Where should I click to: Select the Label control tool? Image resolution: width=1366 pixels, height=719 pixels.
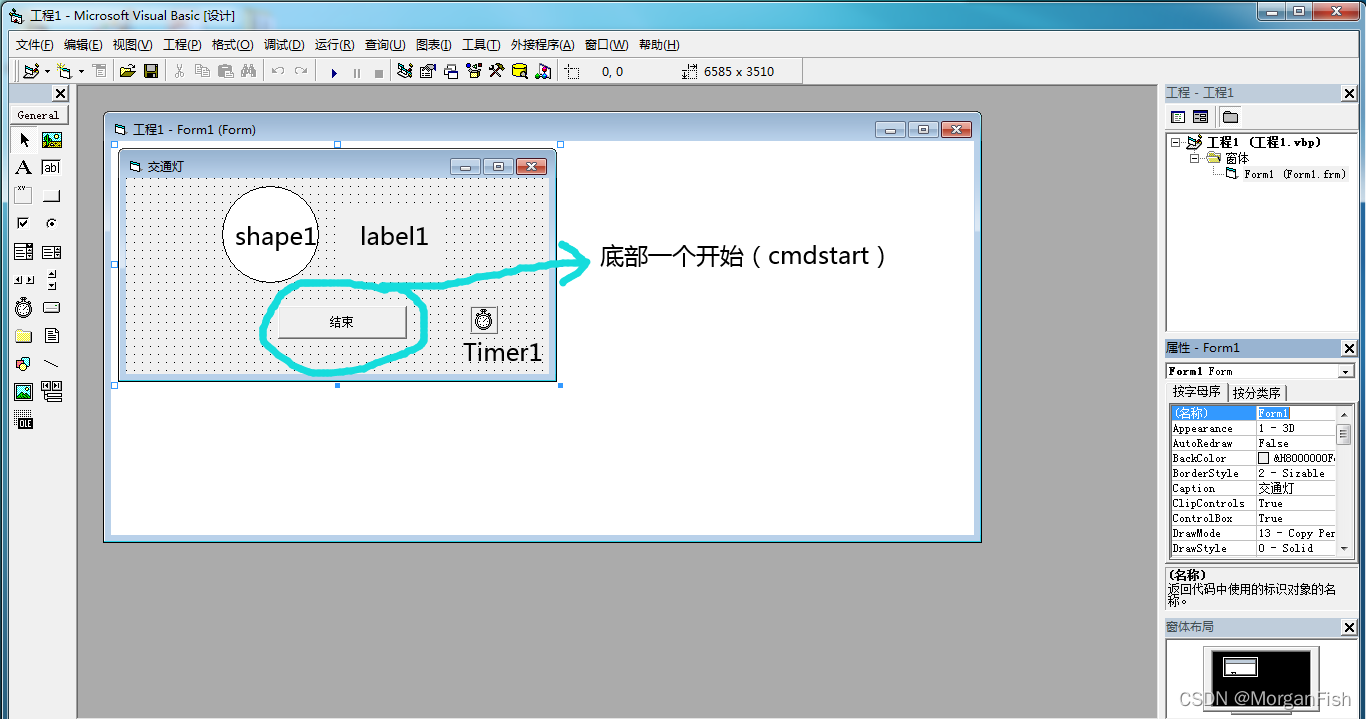24,167
